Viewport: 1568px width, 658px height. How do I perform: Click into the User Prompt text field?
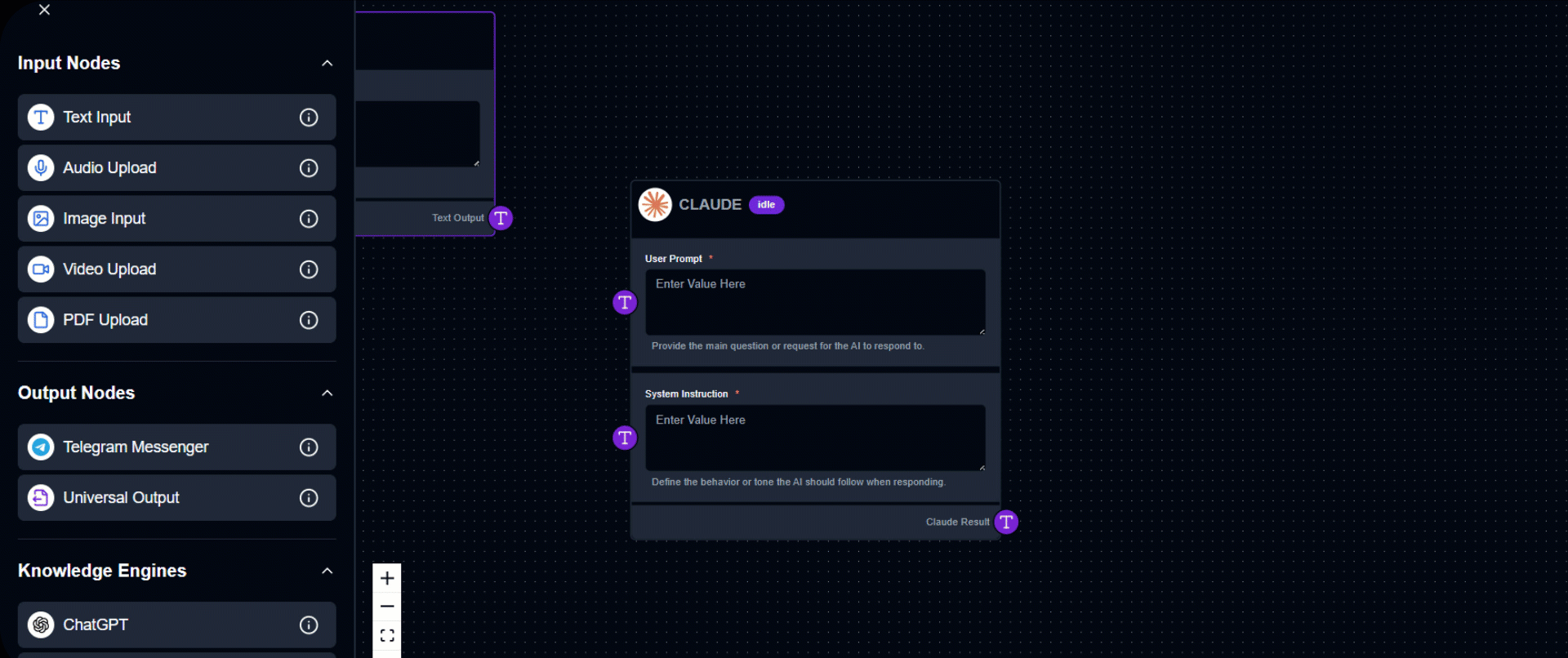(815, 302)
